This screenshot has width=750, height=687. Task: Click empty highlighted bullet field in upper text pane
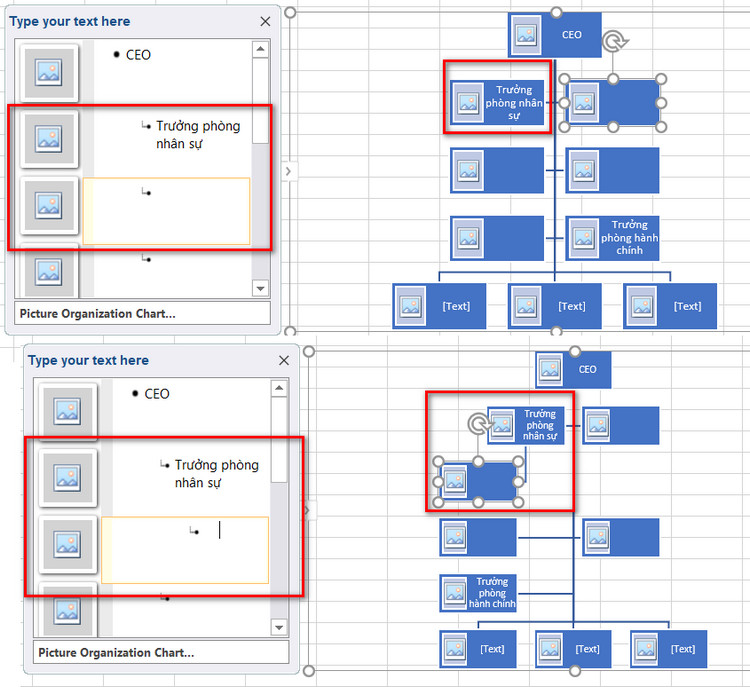click(166, 211)
